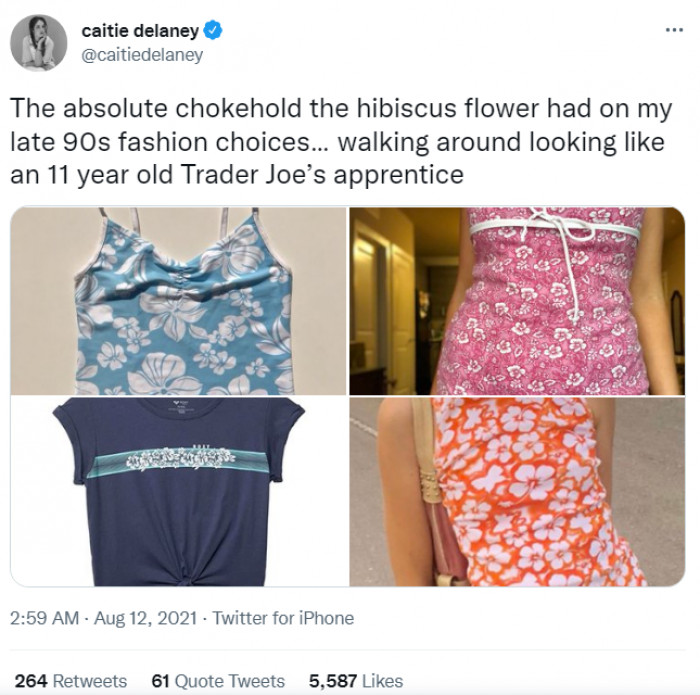This screenshot has width=700, height=695.
Task: Click the Twitter for iPhone source link
Action: [282, 618]
